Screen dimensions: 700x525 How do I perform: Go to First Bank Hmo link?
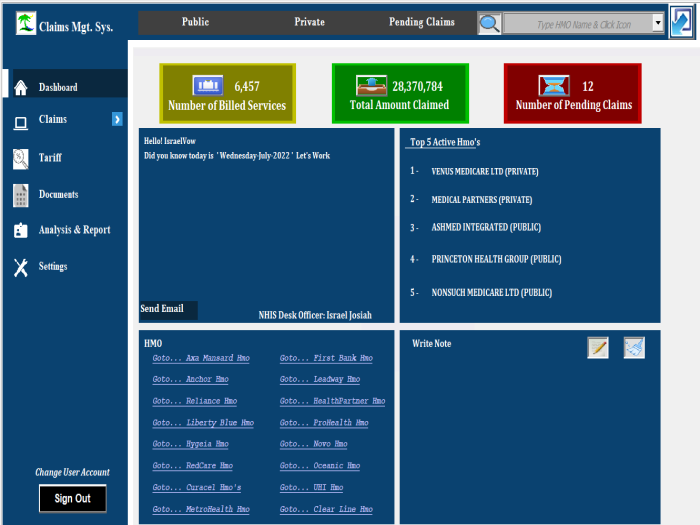coord(326,358)
